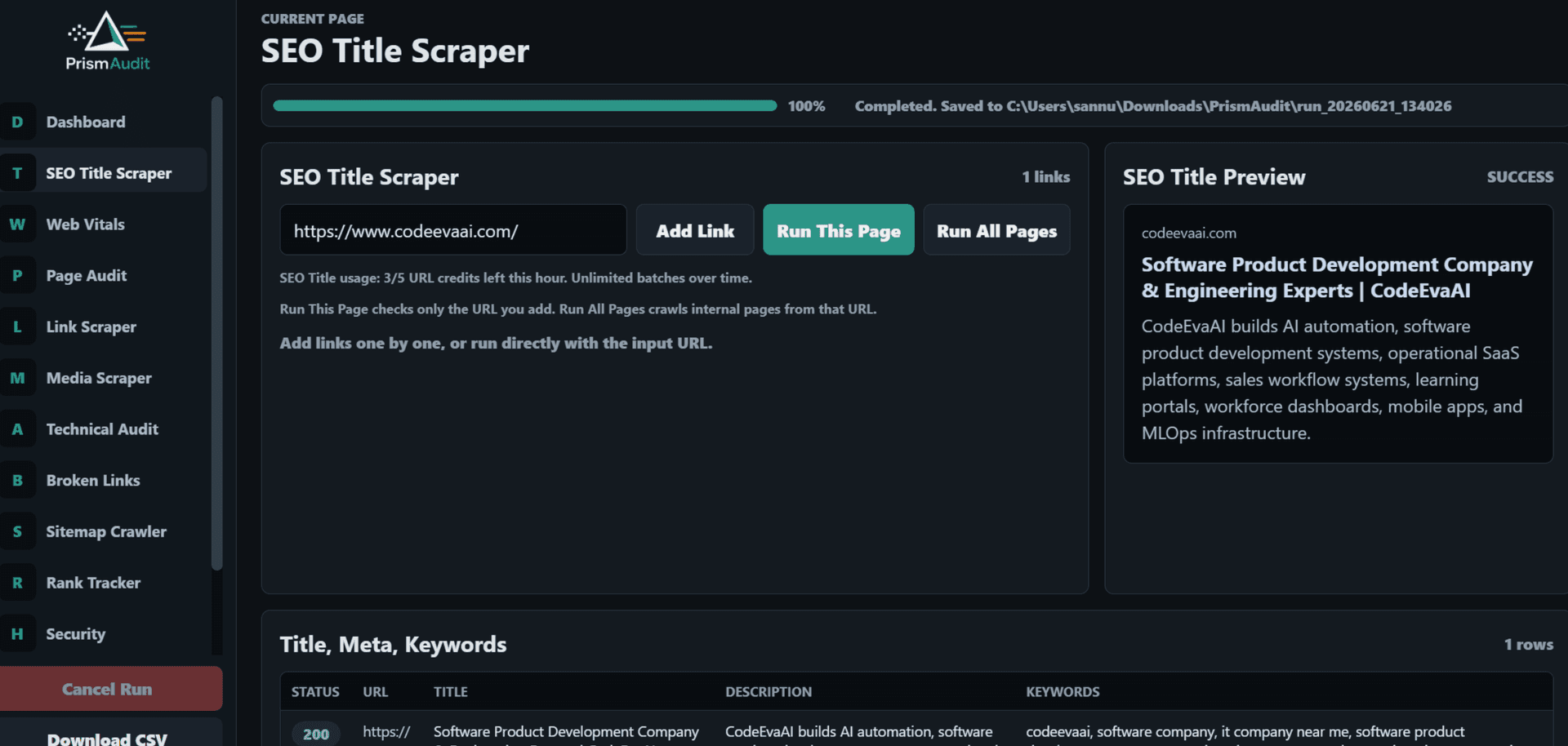Screen dimensions: 1568x746
Task: Click the M icon for Media Scraper
Action: [x=17, y=378]
